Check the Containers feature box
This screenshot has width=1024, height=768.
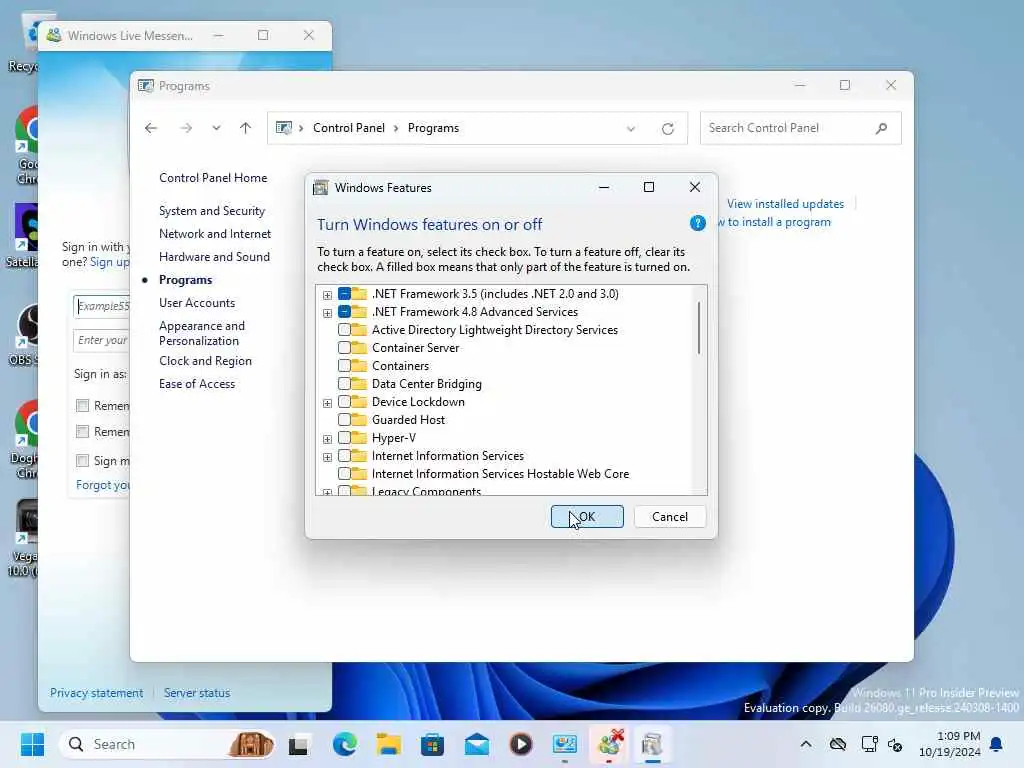click(344, 366)
